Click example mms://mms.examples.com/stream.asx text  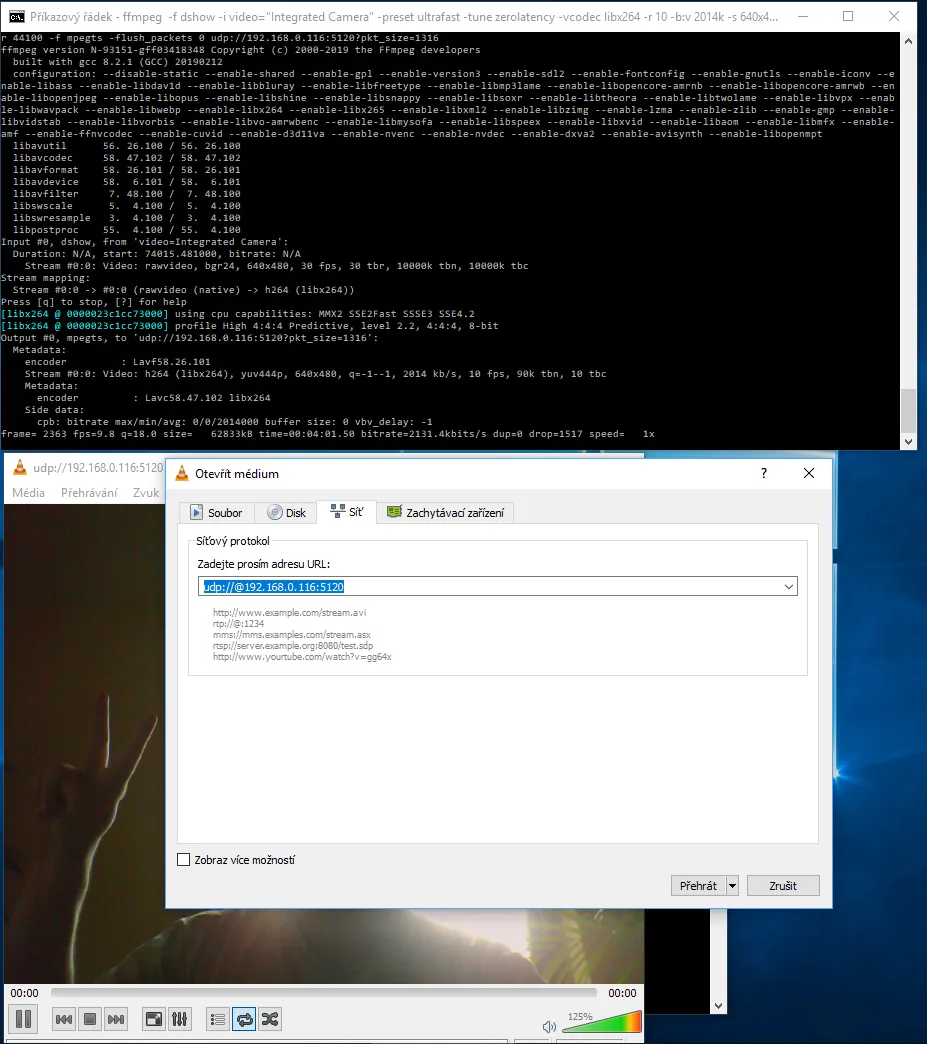tap(292, 635)
